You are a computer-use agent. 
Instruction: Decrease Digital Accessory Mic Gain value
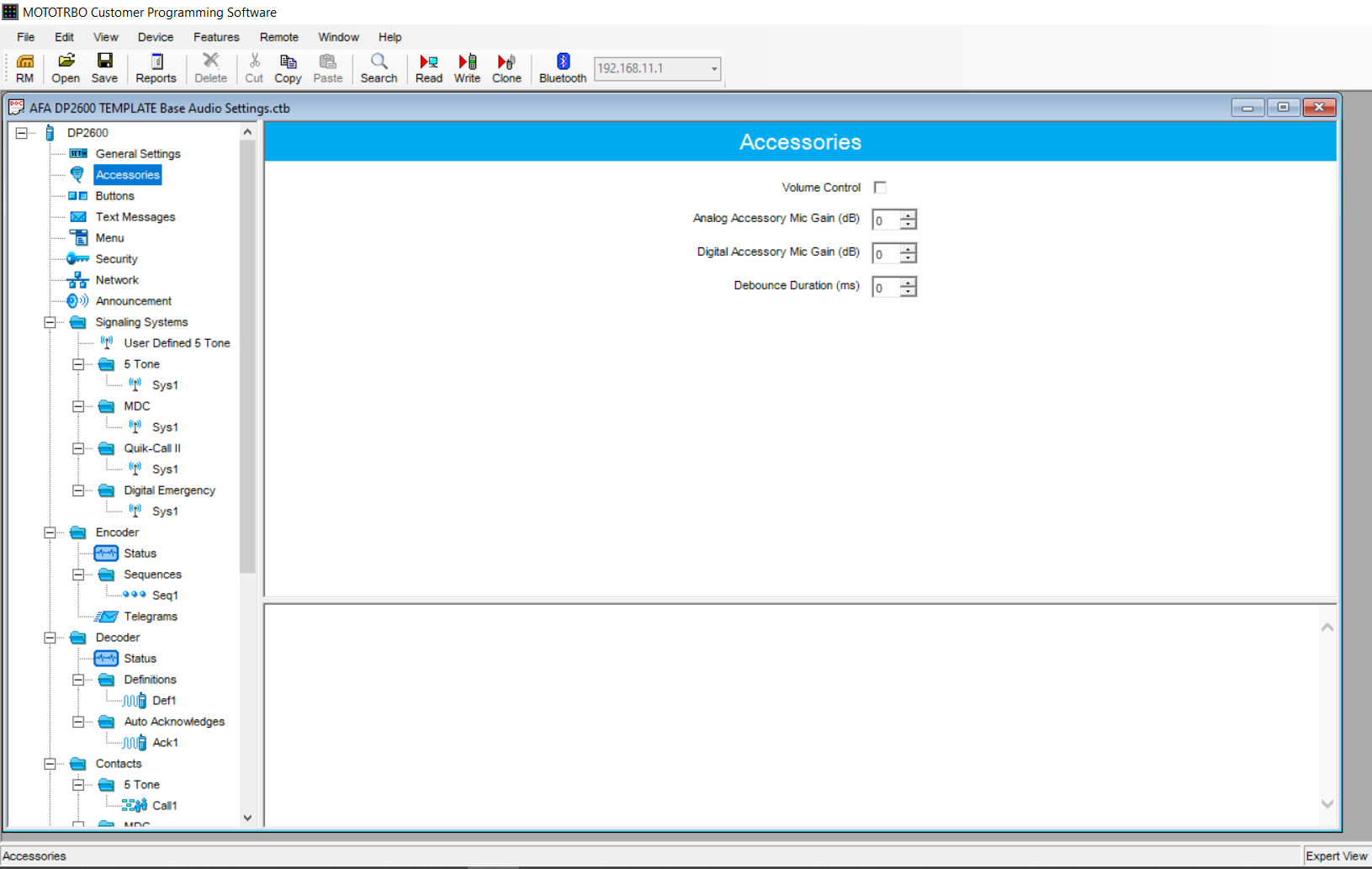[908, 258]
